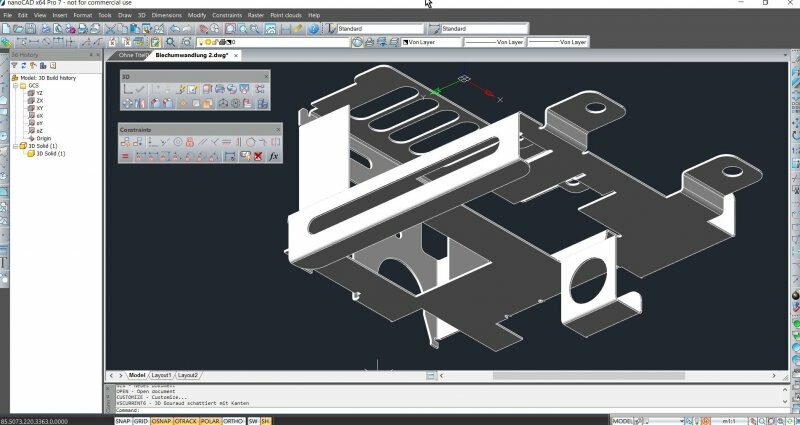
Task: Select the XY plane tree item
Action: [39, 107]
